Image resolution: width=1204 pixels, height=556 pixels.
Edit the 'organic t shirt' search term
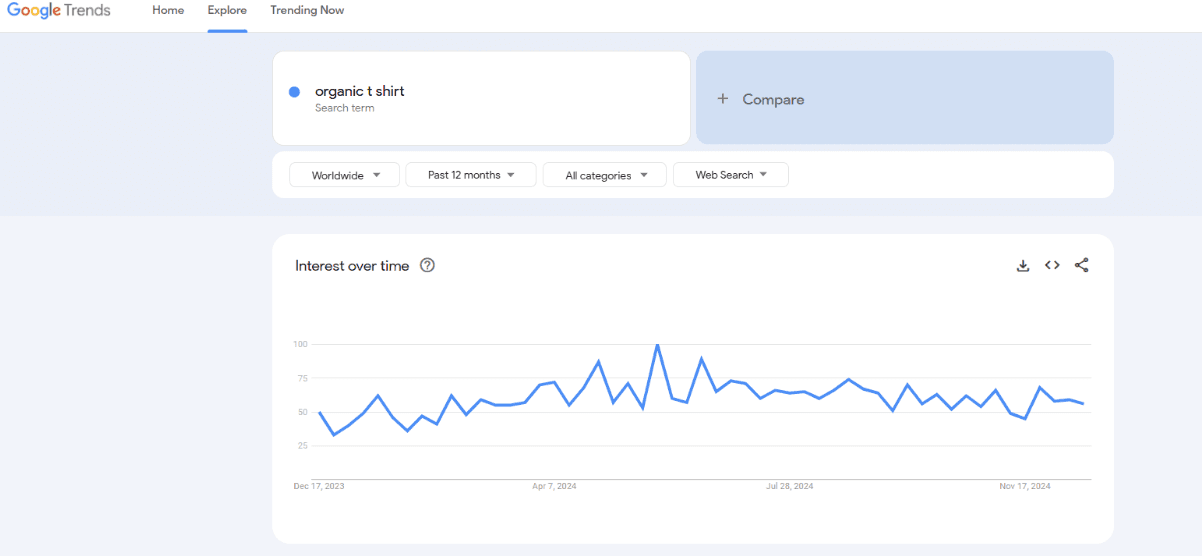point(360,91)
